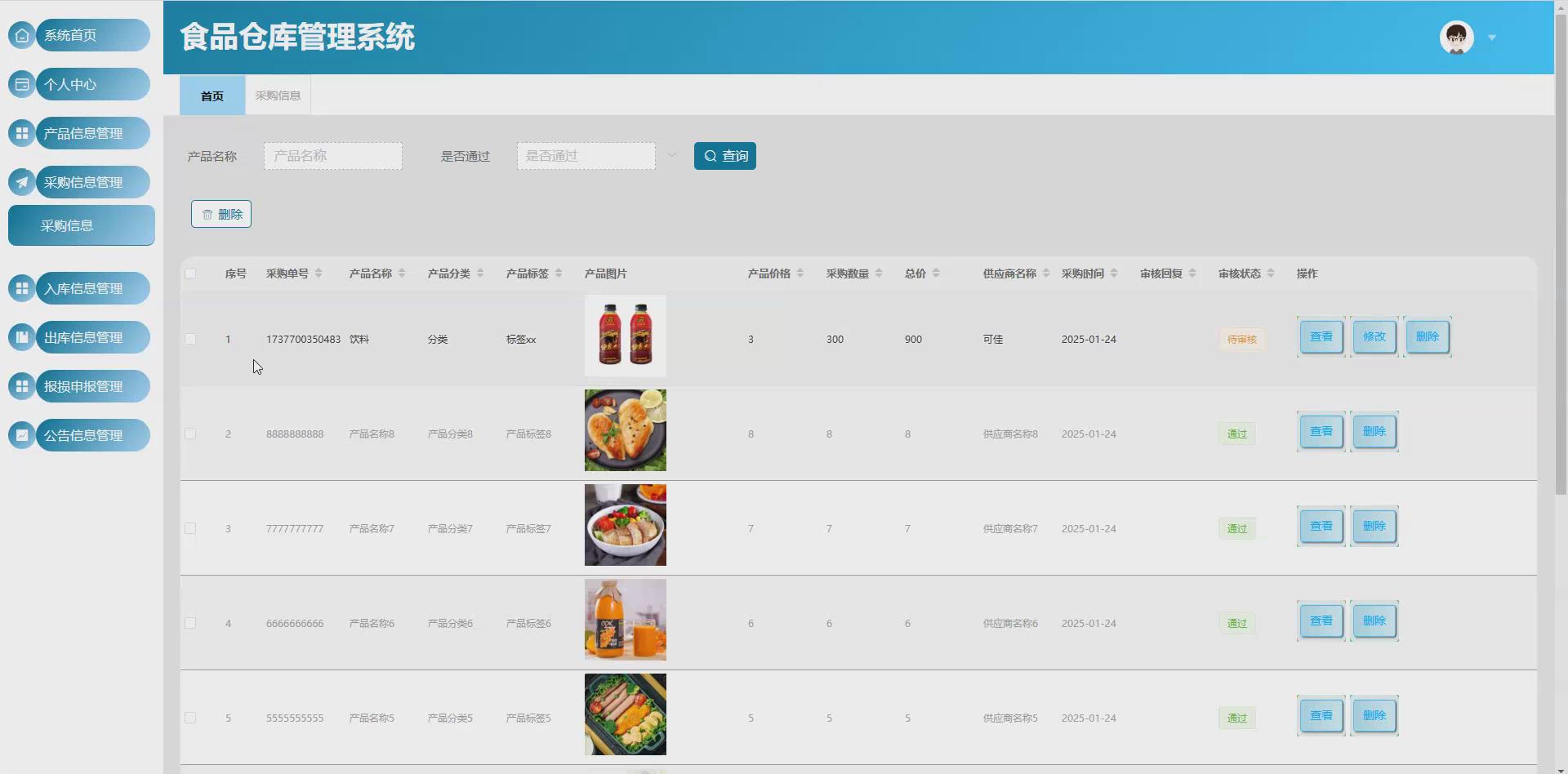This screenshot has height=774, width=1568.
Task: Focus the 产品名称 search input
Action: pyautogui.click(x=333, y=156)
